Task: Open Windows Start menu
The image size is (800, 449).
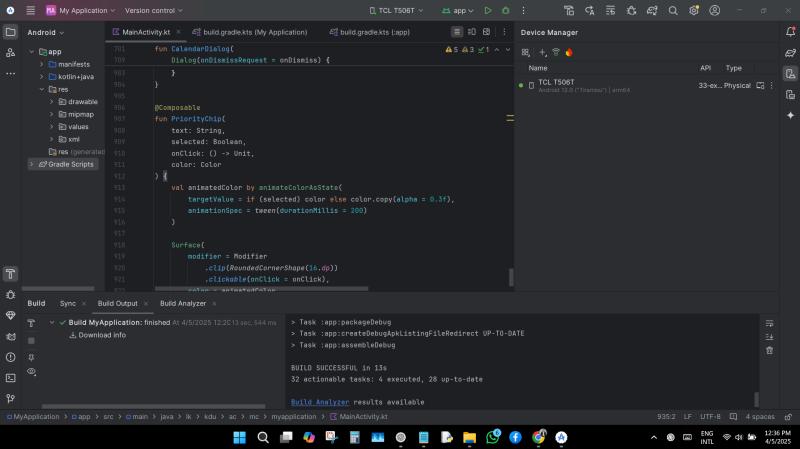Action: pos(239,437)
